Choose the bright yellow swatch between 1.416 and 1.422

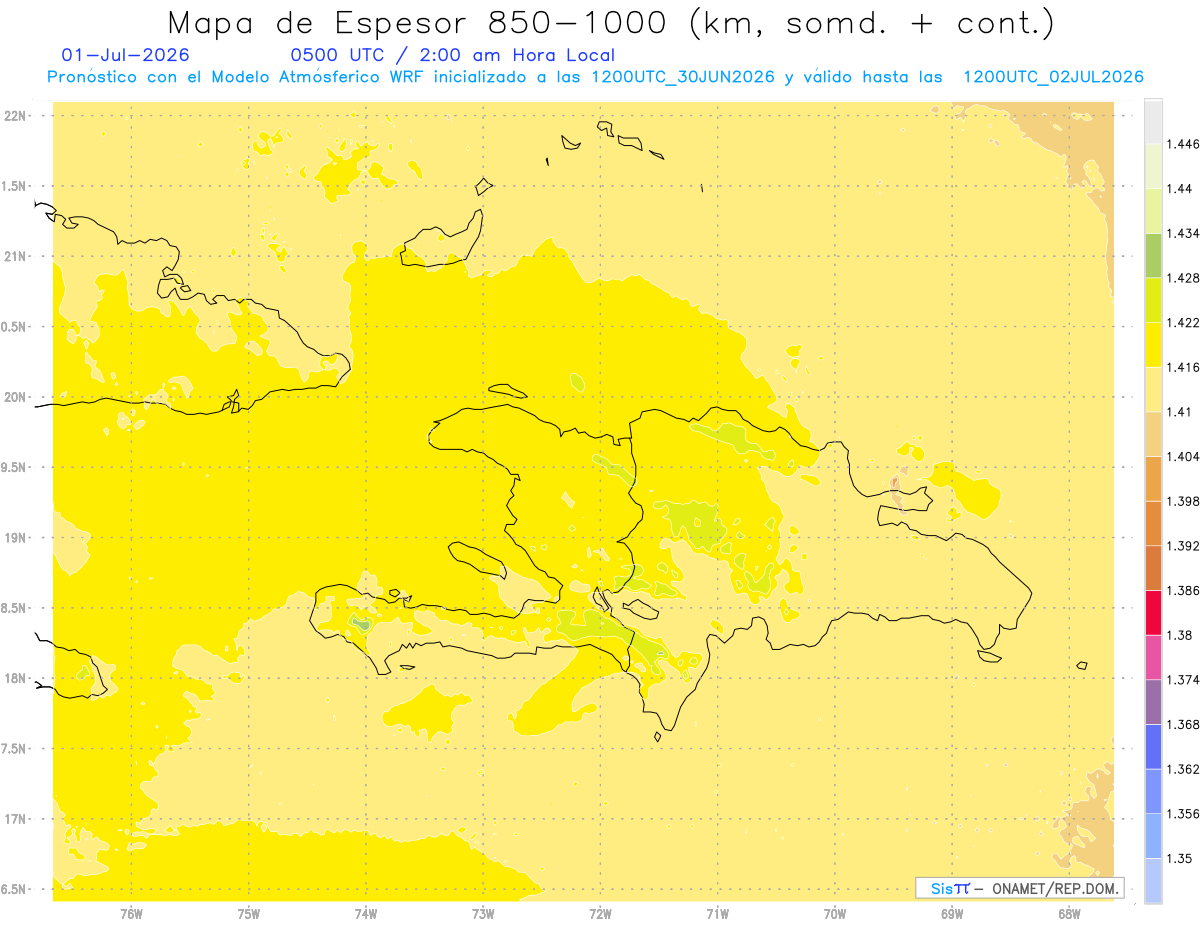(x=1154, y=345)
